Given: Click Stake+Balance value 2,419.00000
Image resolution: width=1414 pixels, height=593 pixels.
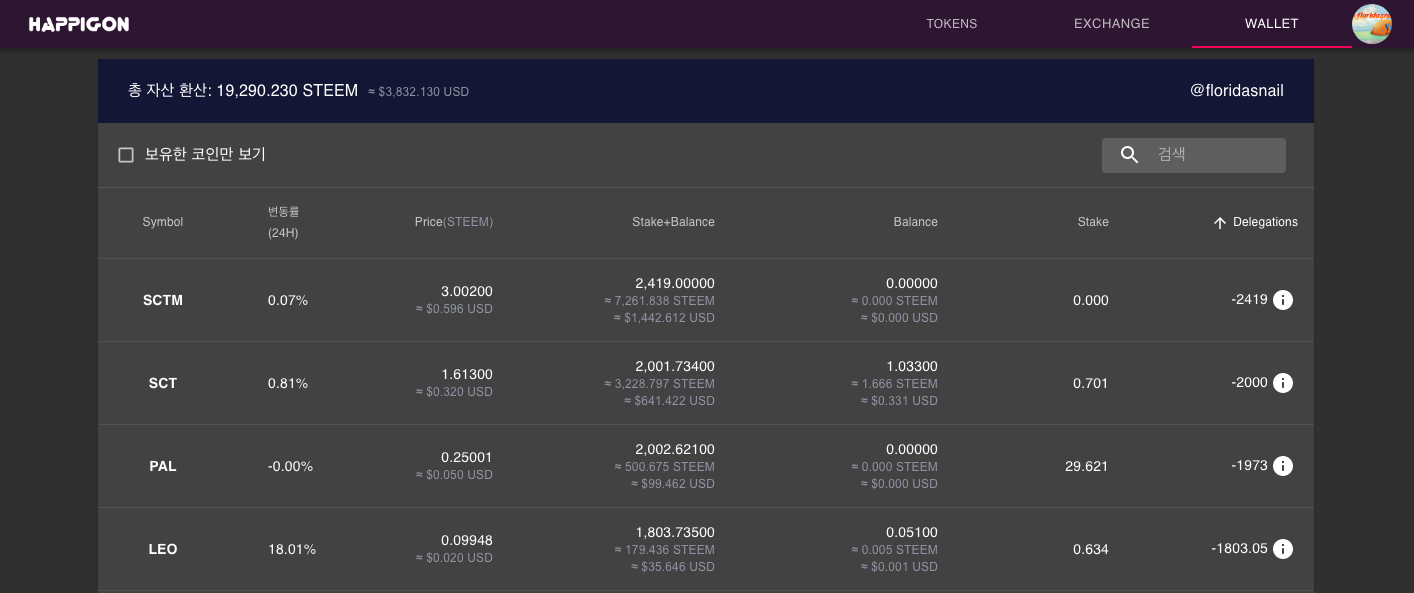Looking at the screenshot, I should tap(675, 283).
